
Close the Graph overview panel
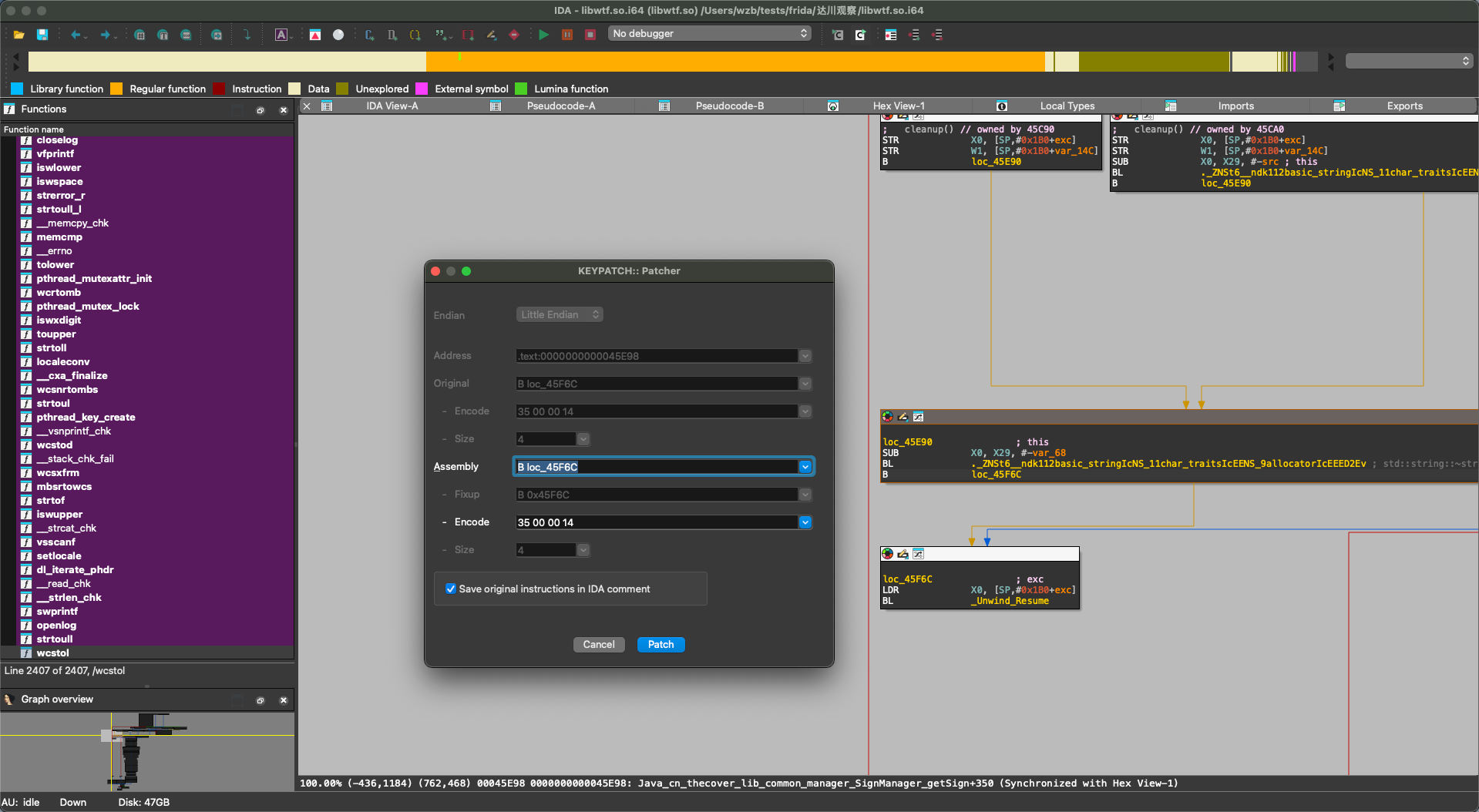coord(284,700)
